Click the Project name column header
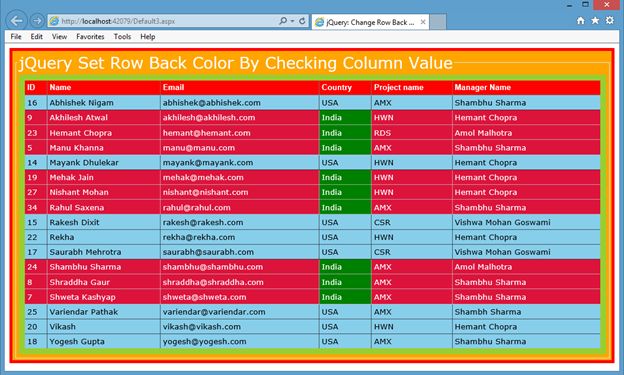The image size is (624, 375). pyautogui.click(x=411, y=88)
